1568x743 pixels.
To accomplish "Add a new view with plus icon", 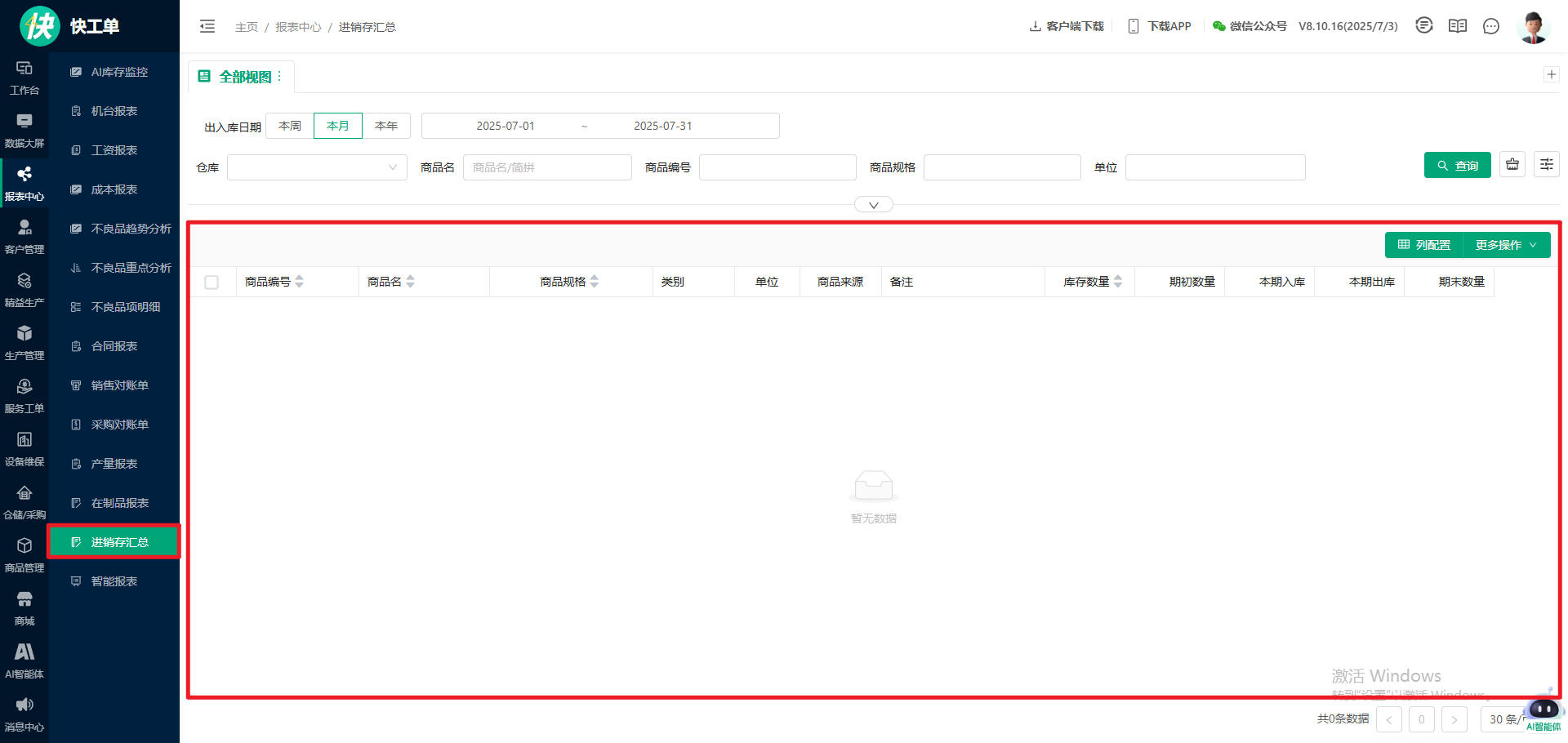I will pos(1552,74).
